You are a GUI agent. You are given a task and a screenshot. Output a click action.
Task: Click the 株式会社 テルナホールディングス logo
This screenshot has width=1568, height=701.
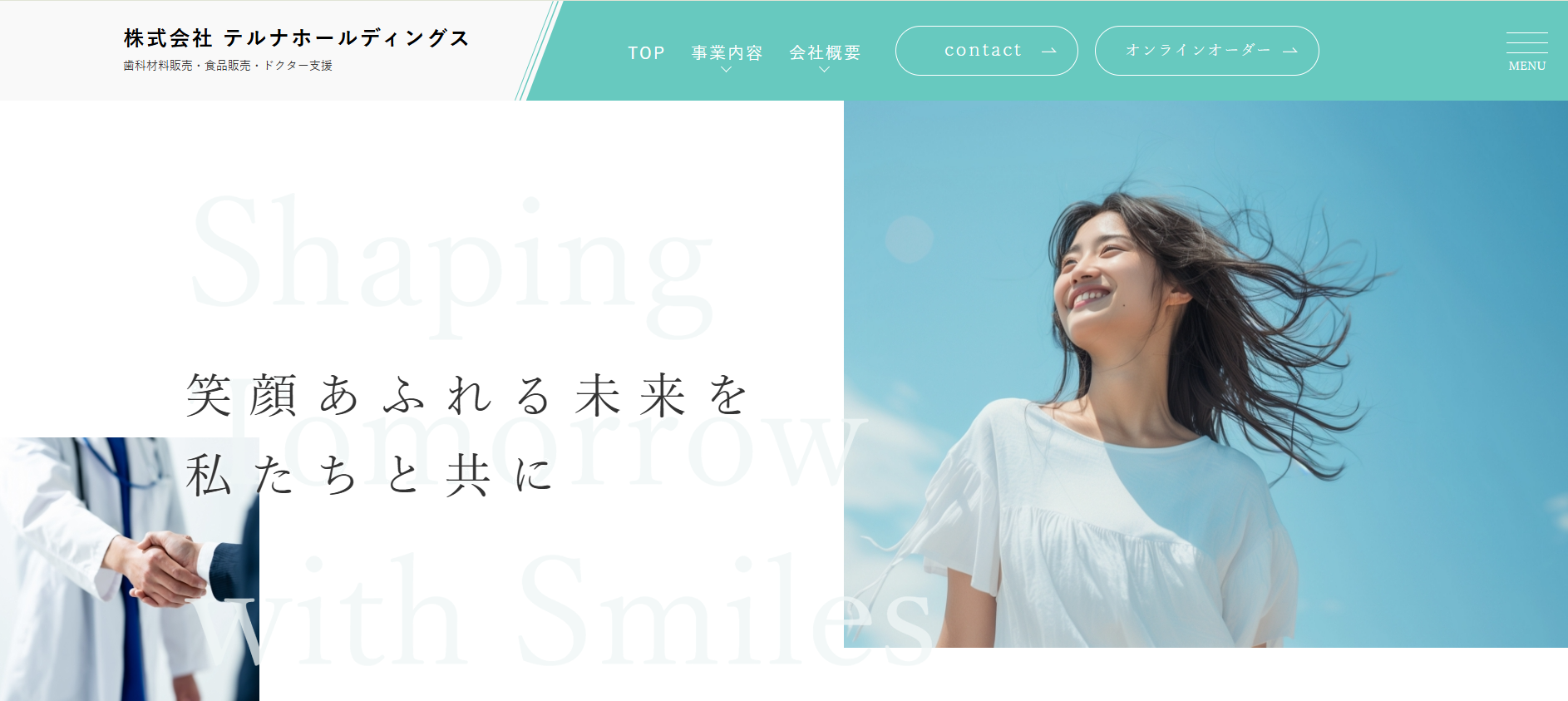click(297, 38)
